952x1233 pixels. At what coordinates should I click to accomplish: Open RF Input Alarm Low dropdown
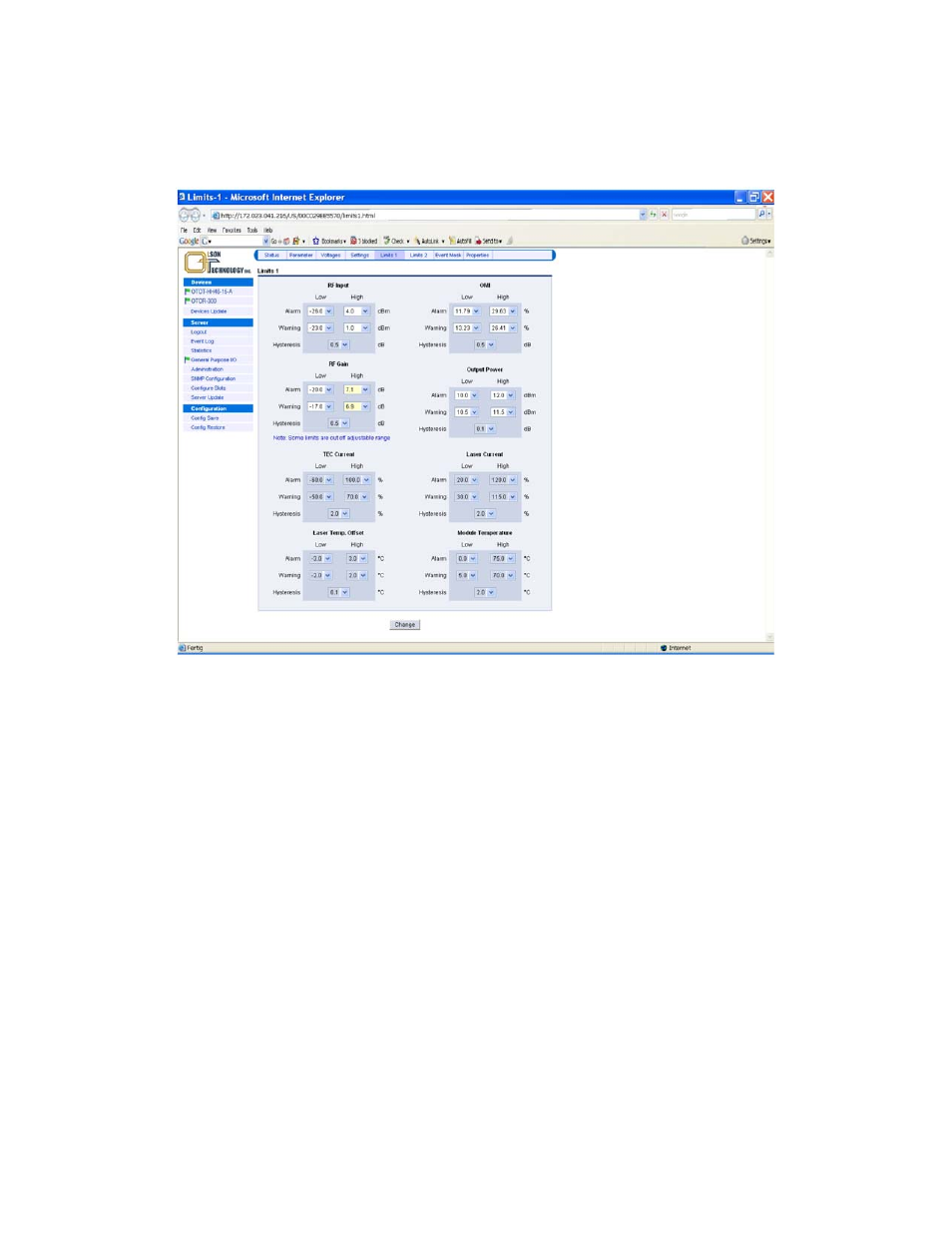(320, 311)
